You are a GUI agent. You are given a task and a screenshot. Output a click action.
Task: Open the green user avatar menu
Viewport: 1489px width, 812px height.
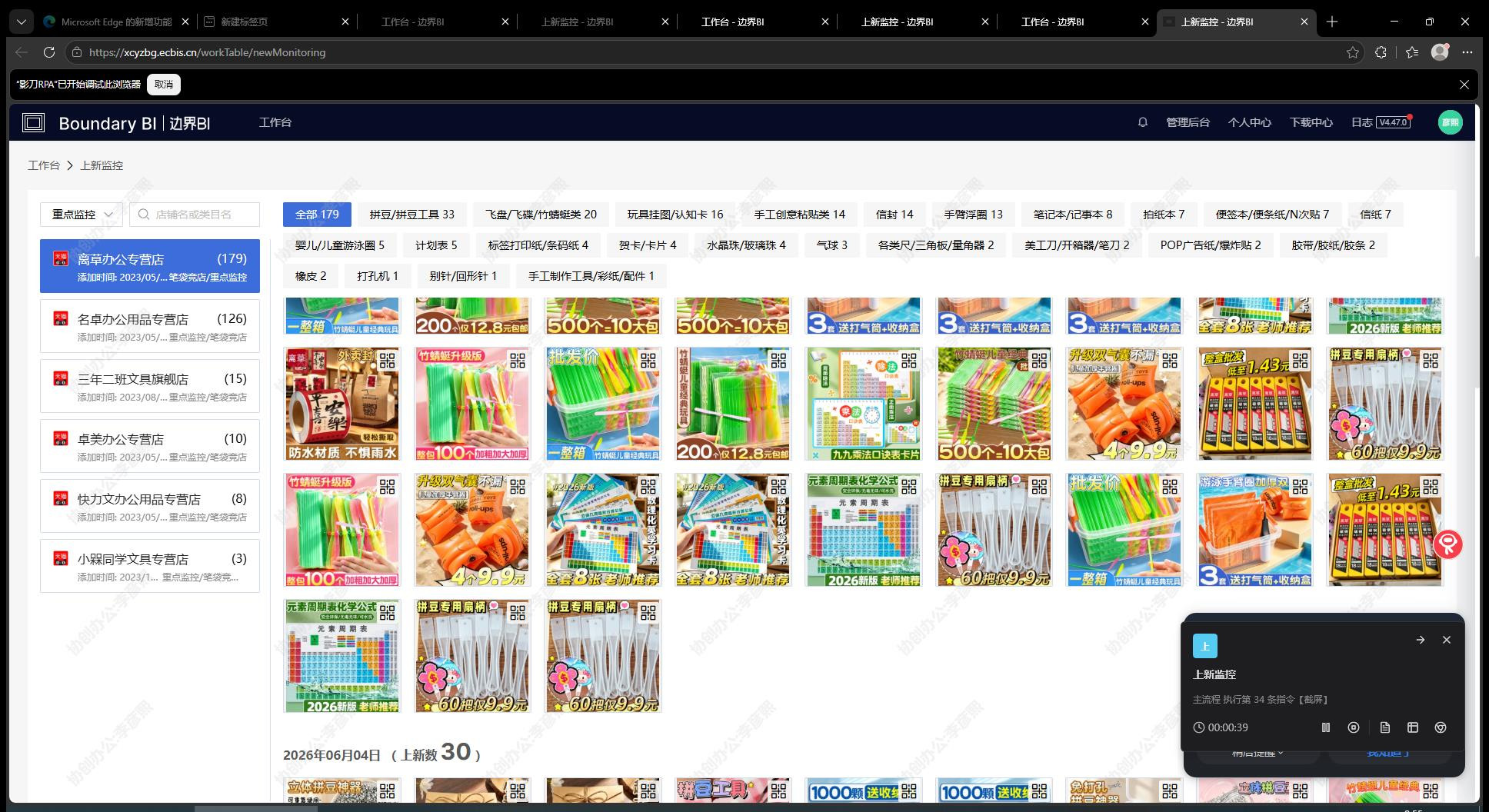pos(1451,122)
